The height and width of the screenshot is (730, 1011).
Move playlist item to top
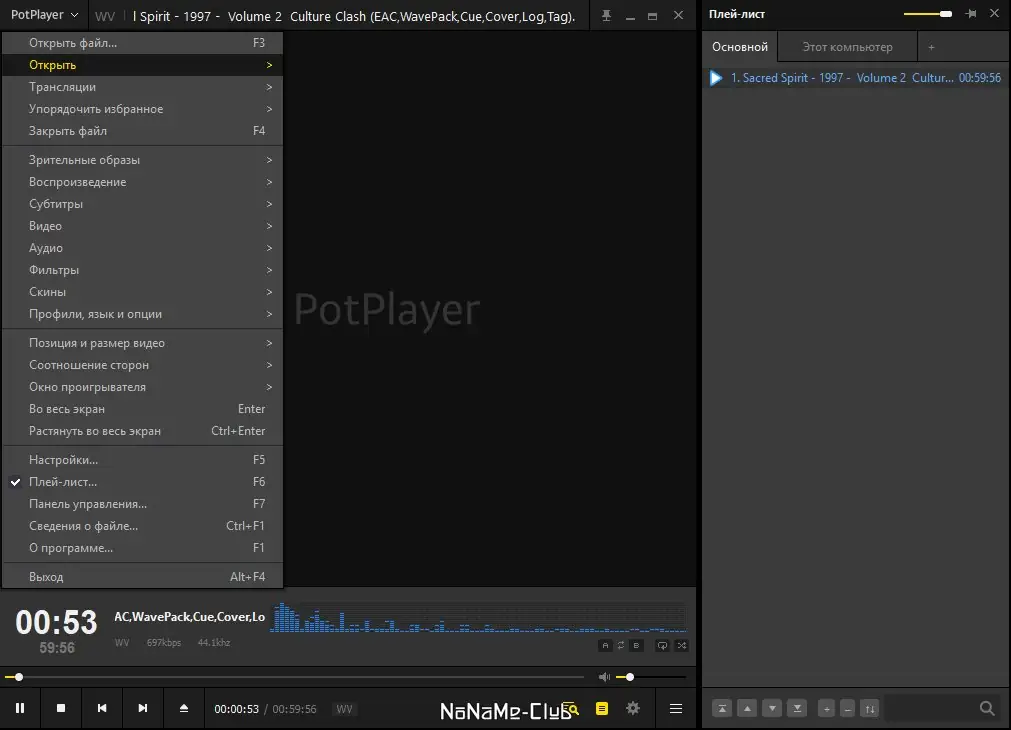(x=721, y=708)
